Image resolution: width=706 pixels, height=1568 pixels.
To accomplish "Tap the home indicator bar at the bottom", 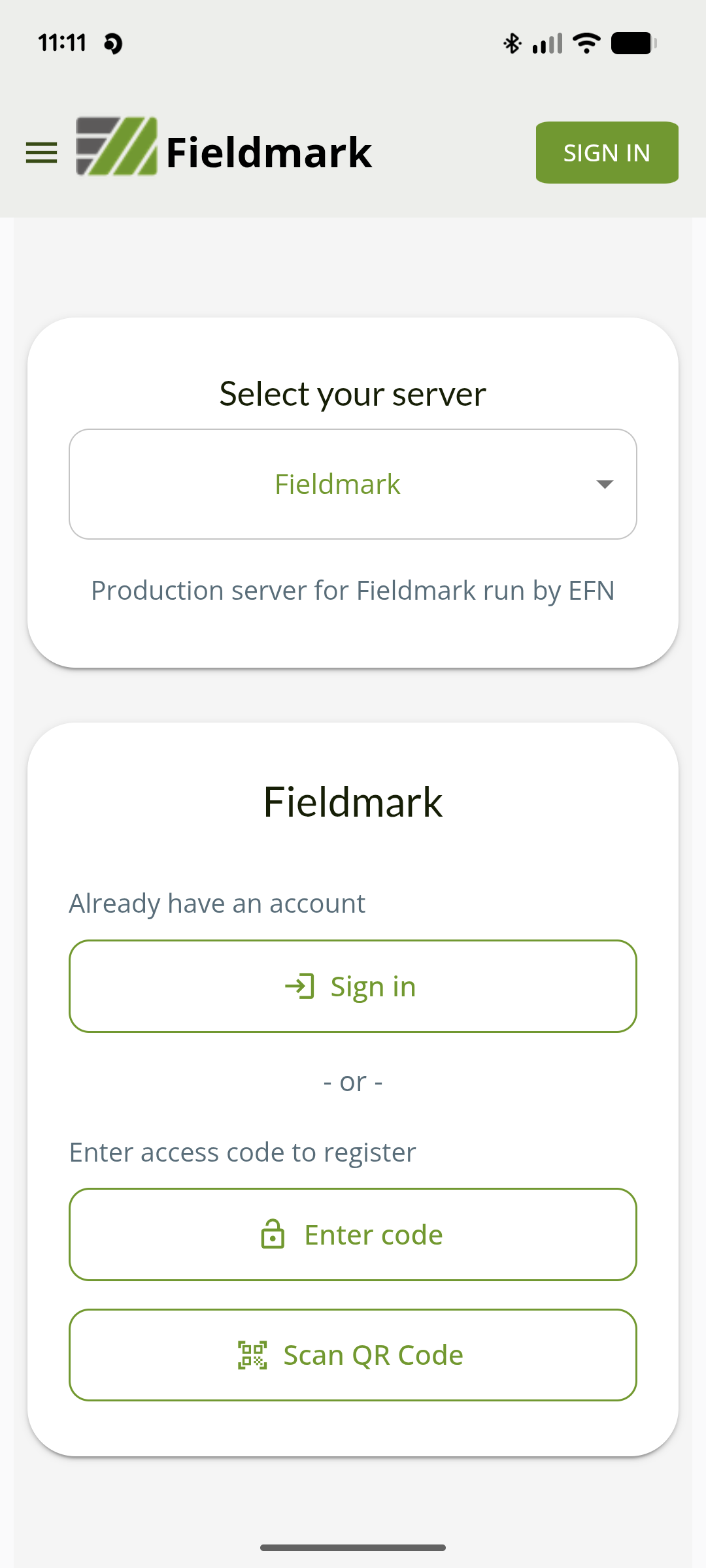I will point(353,1547).
